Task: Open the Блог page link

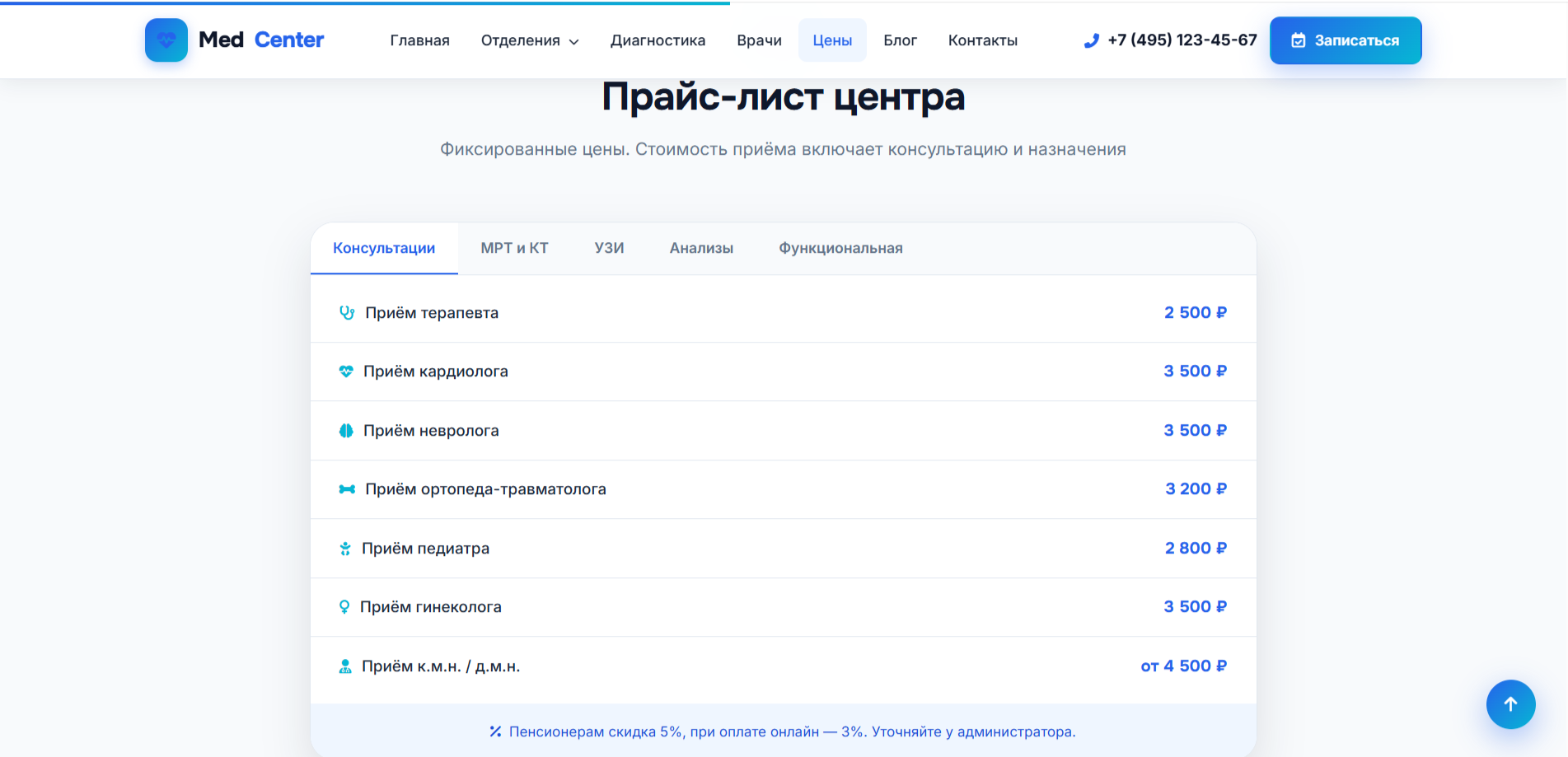Action: click(900, 40)
